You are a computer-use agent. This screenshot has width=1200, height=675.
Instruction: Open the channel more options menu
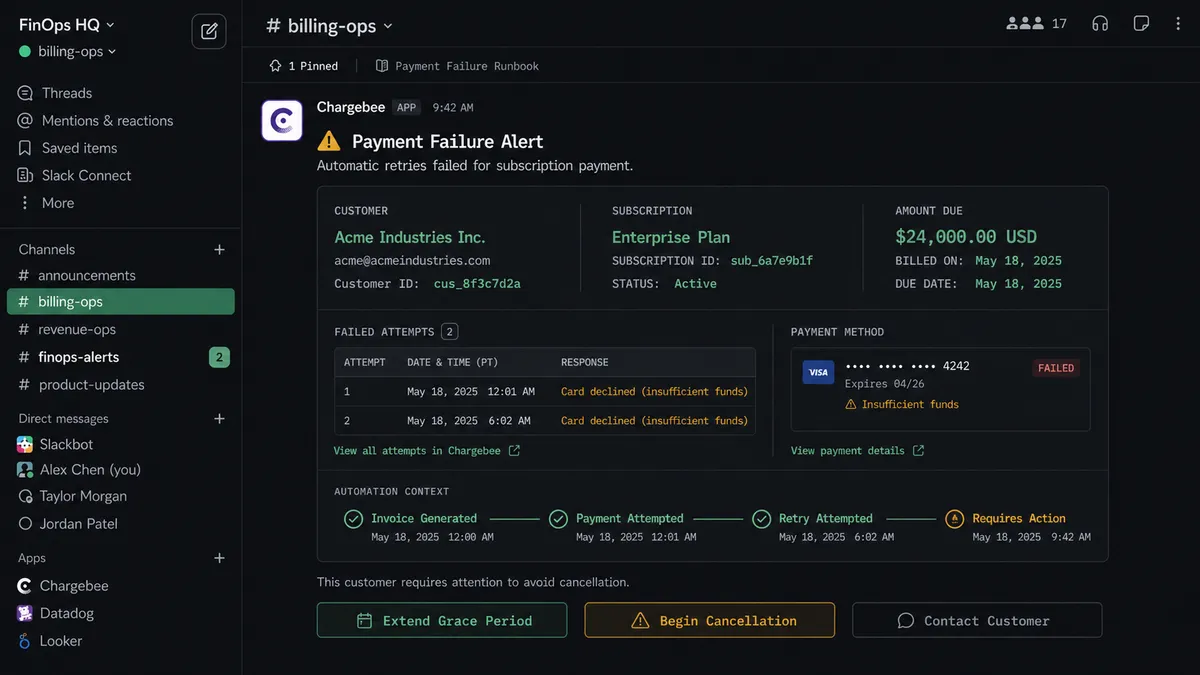click(1178, 24)
